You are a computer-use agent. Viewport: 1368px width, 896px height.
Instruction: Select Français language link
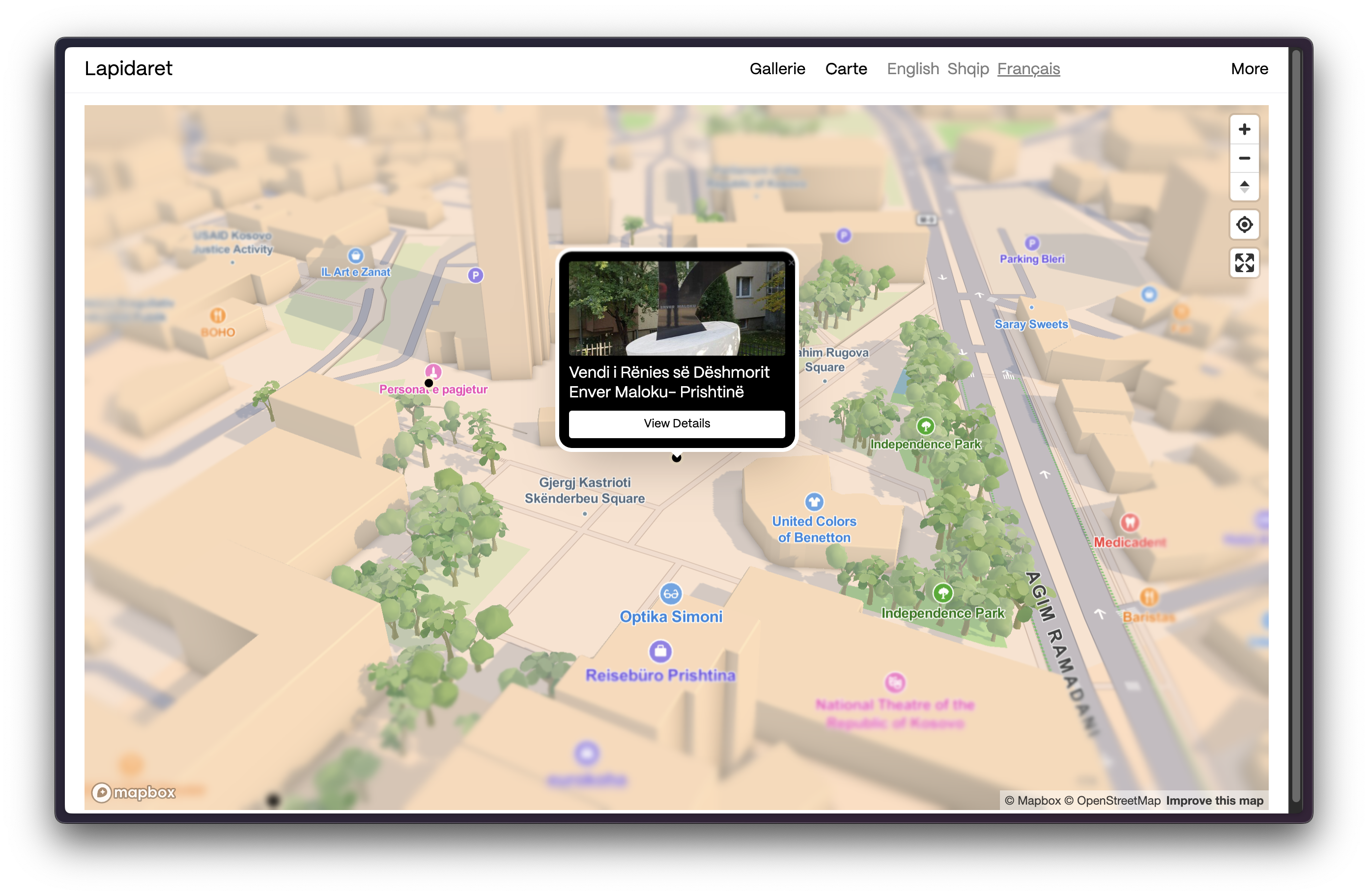1028,69
